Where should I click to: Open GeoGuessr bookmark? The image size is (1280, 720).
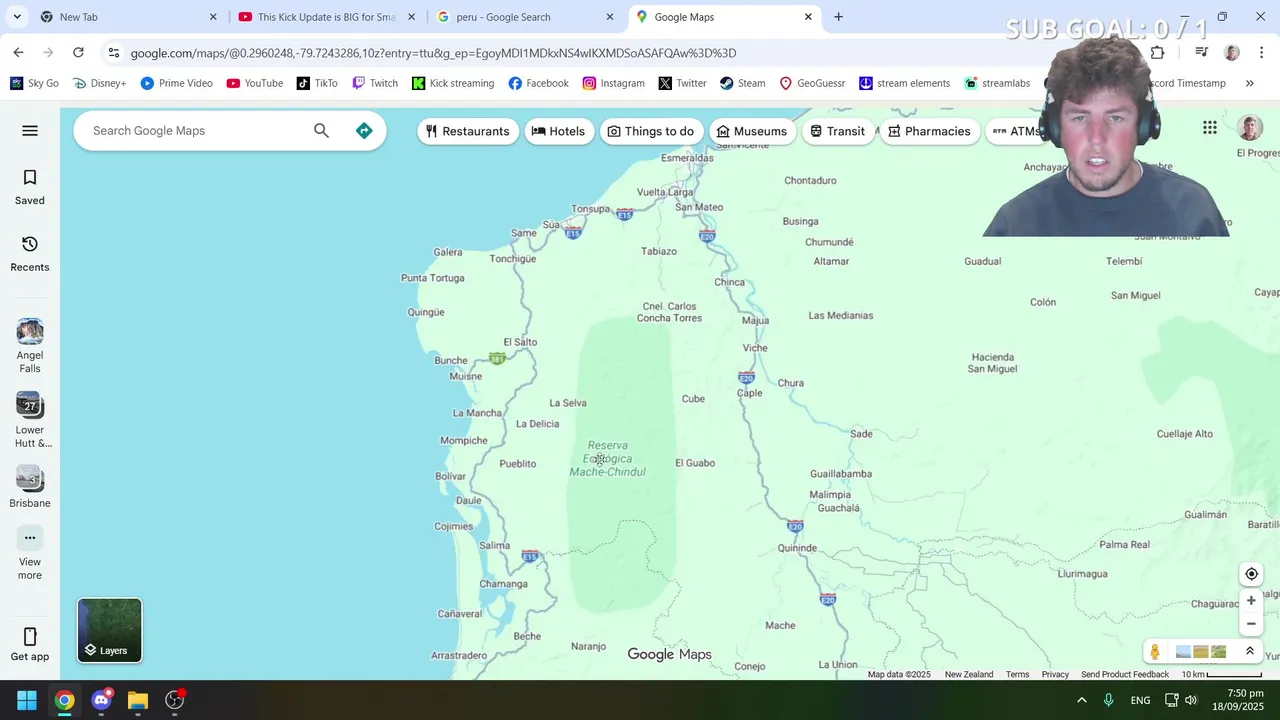812,83
